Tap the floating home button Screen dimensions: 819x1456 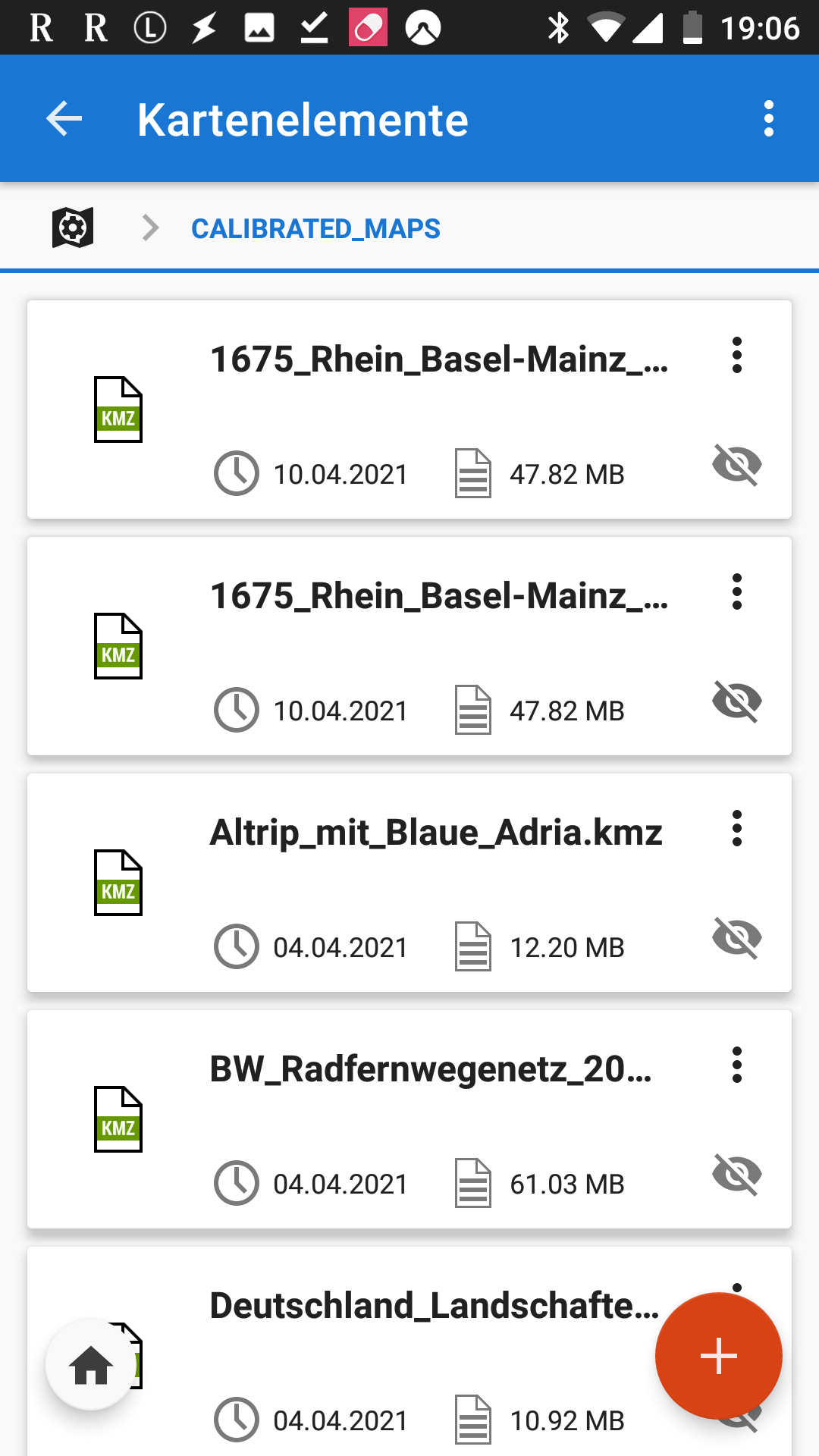click(91, 1364)
